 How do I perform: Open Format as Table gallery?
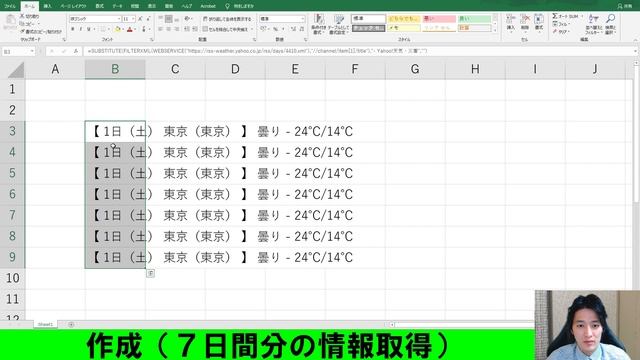pyautogui.click(x=339, y=24)
